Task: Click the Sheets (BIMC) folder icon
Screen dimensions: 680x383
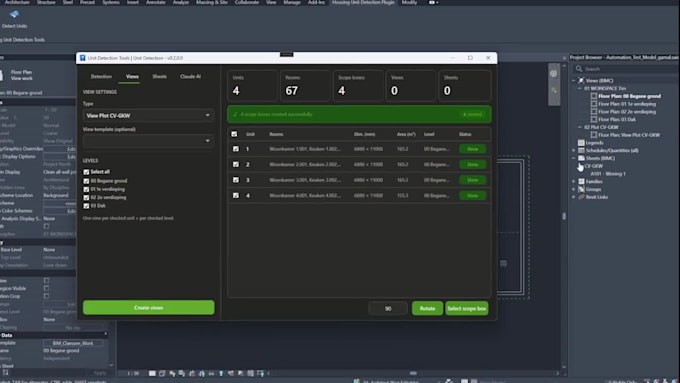Action: (581, 158)
